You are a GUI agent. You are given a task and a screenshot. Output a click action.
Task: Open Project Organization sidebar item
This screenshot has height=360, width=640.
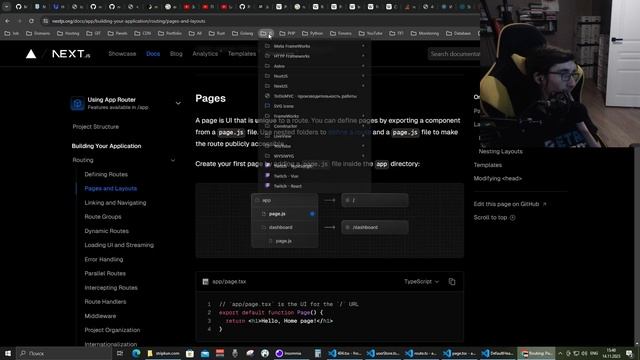pyautogui.click(x=112, y=330)
